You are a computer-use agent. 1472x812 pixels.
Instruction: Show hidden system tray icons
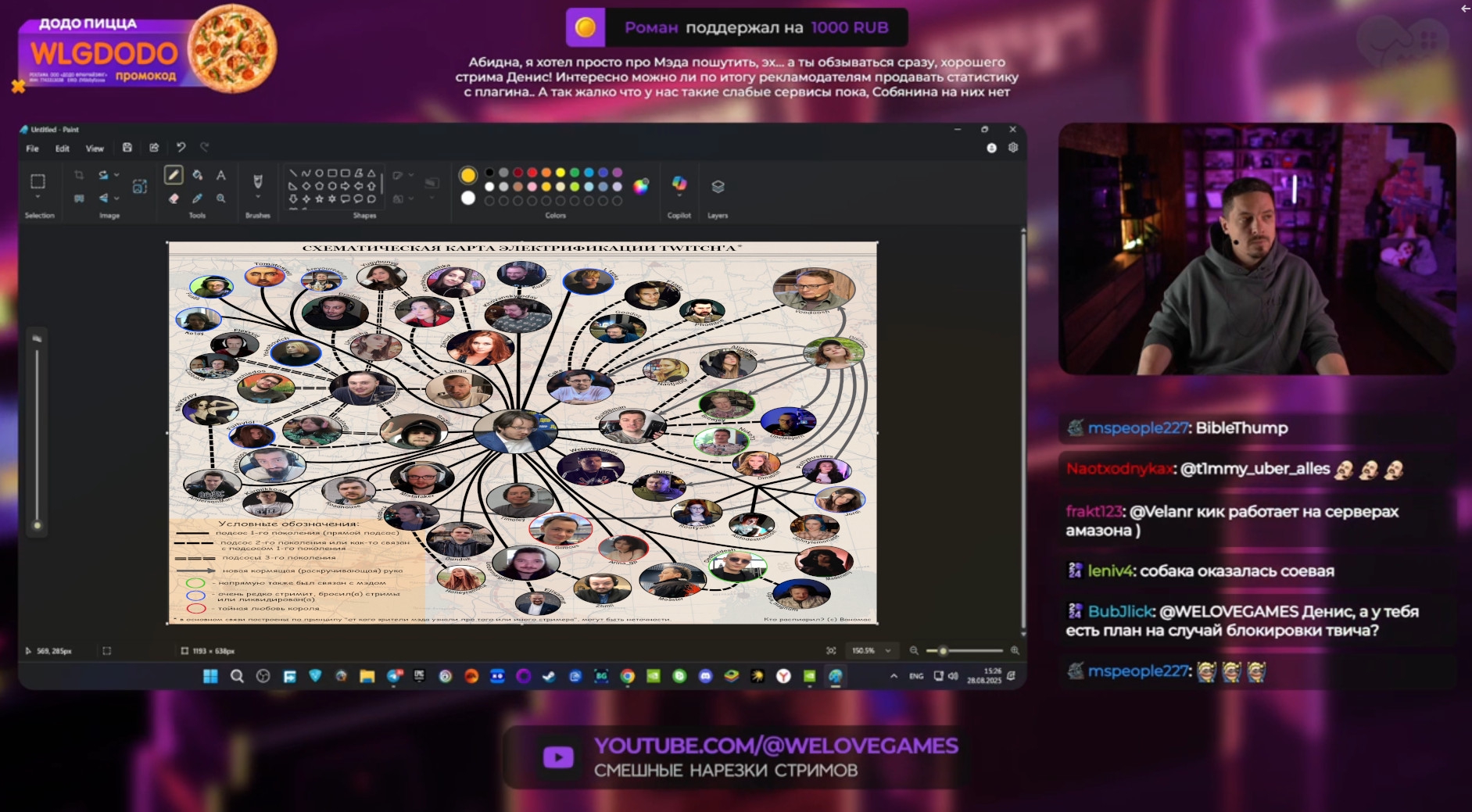pos(894,676)
